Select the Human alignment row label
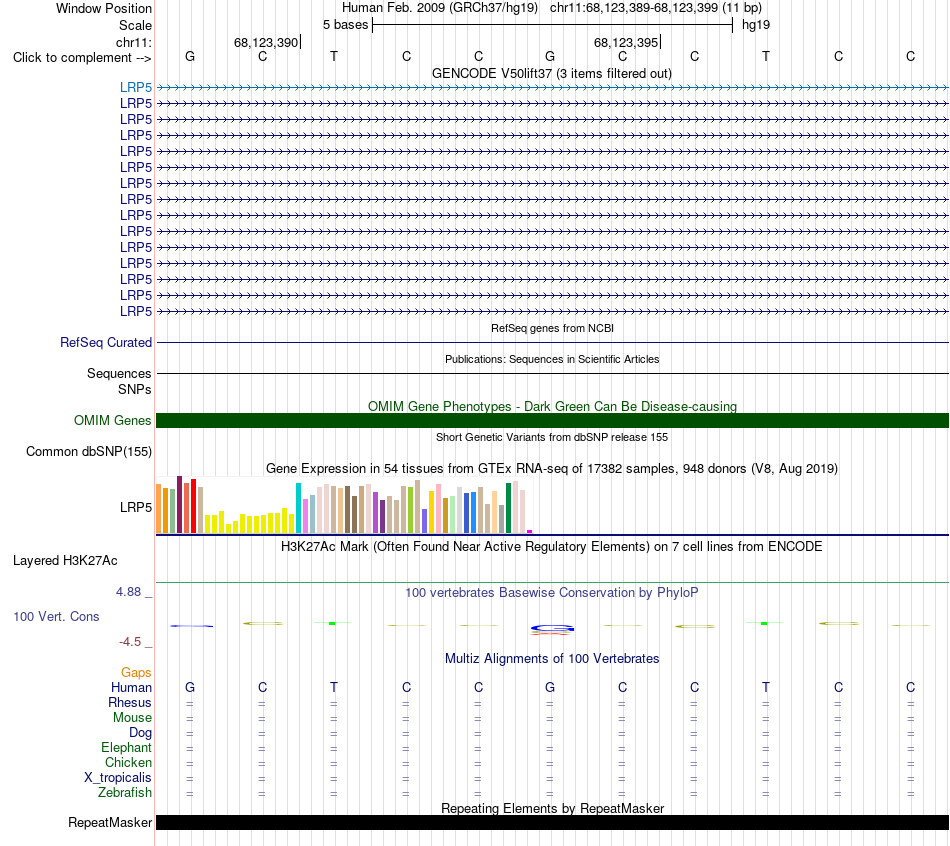The height and width of the screenshot is (846, 950). pyautogui.click(x=131, y=687)
